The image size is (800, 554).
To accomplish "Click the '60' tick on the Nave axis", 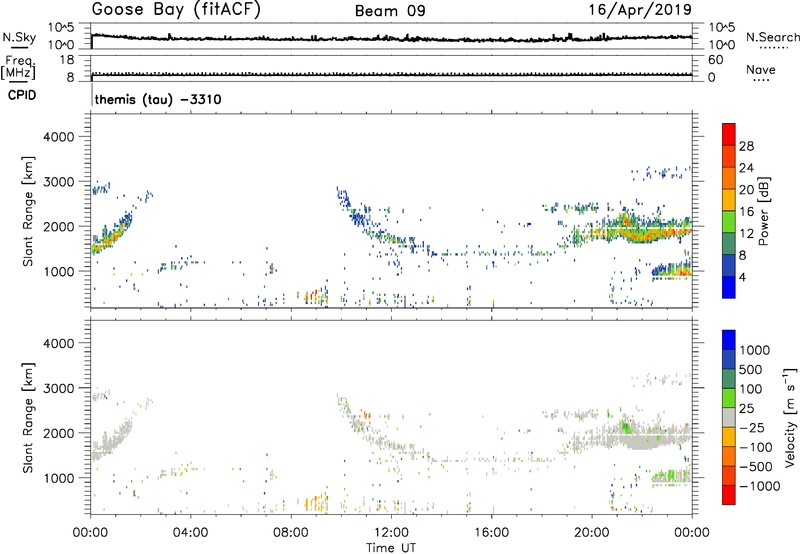I will coord(715,60).
